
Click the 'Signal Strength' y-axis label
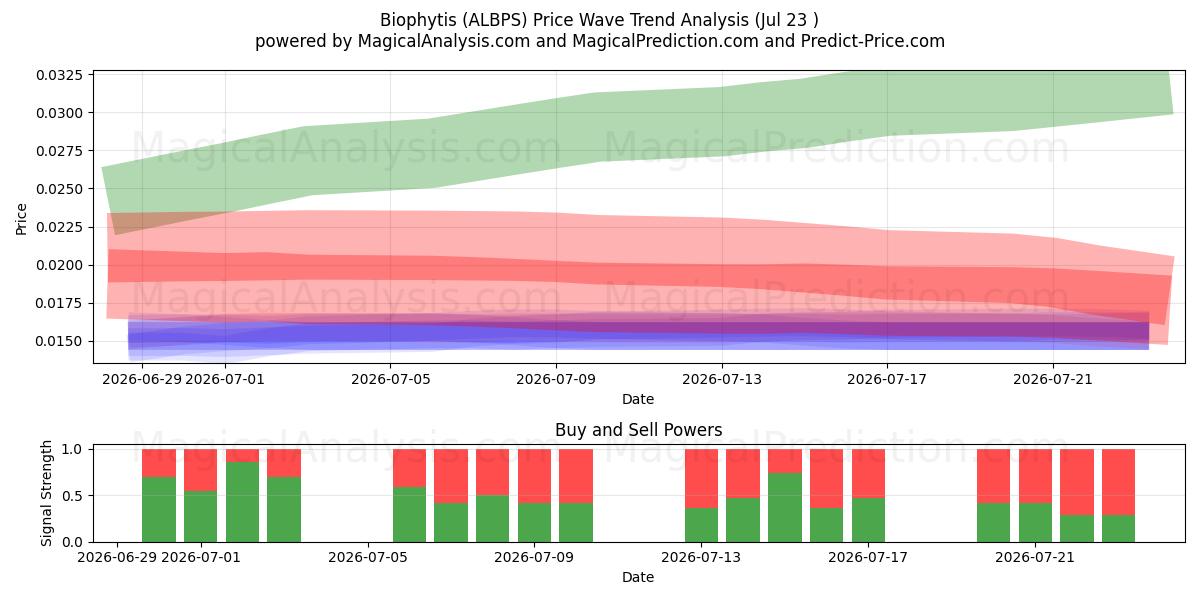coord(47,495)
